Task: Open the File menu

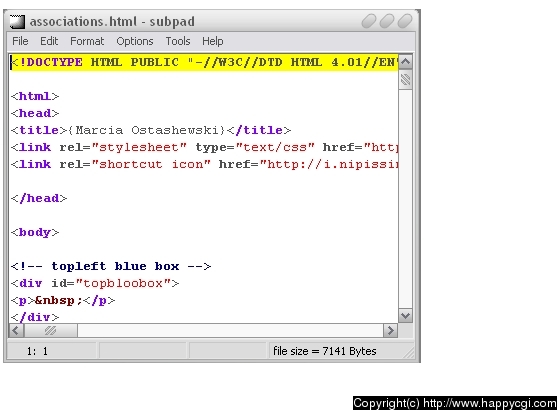Action: point(20,41)
